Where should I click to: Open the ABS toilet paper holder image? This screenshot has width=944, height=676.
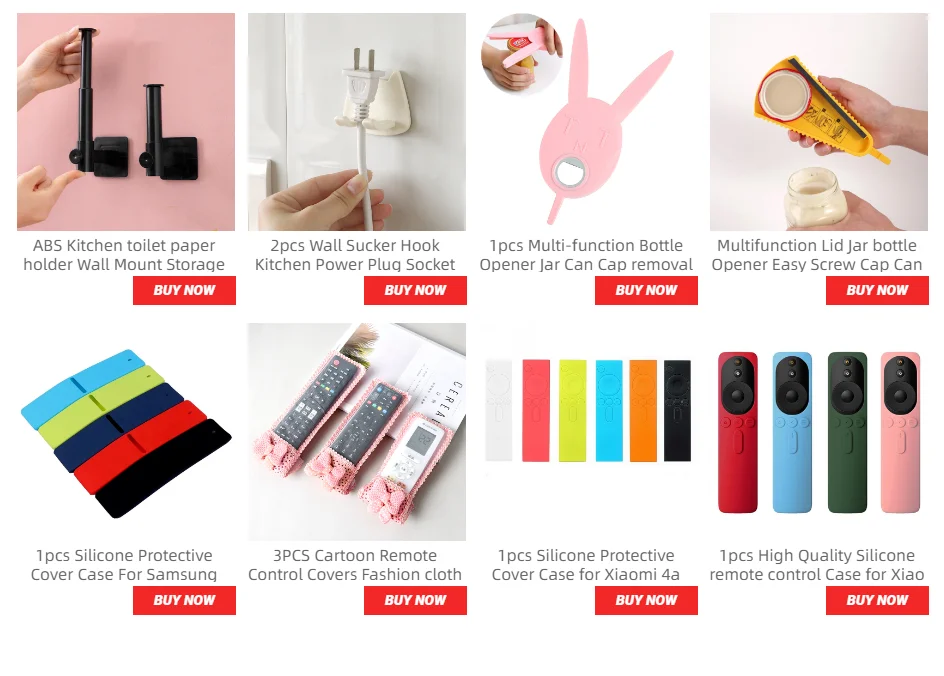pos(126,122)
